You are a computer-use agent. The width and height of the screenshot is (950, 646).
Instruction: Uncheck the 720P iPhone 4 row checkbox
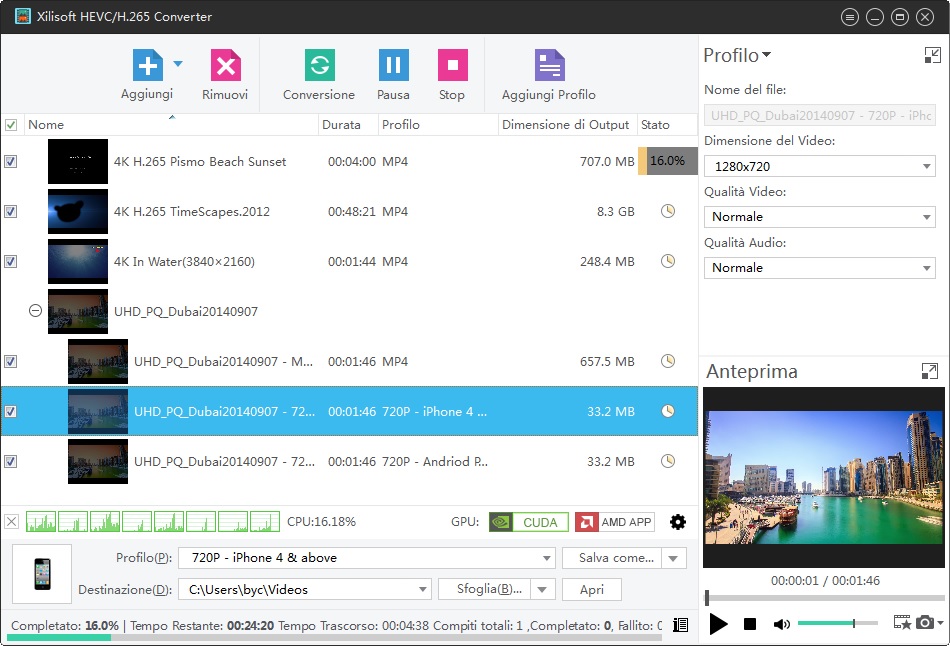pos(10,411)
